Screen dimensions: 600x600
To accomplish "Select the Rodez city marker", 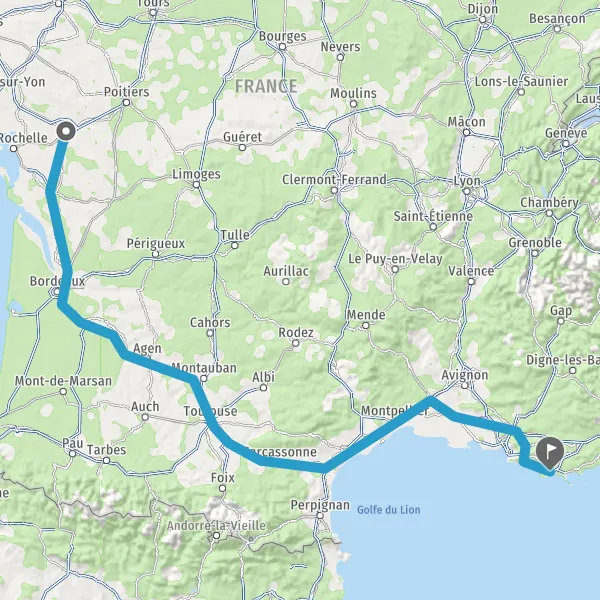I will tap(296, 343).
